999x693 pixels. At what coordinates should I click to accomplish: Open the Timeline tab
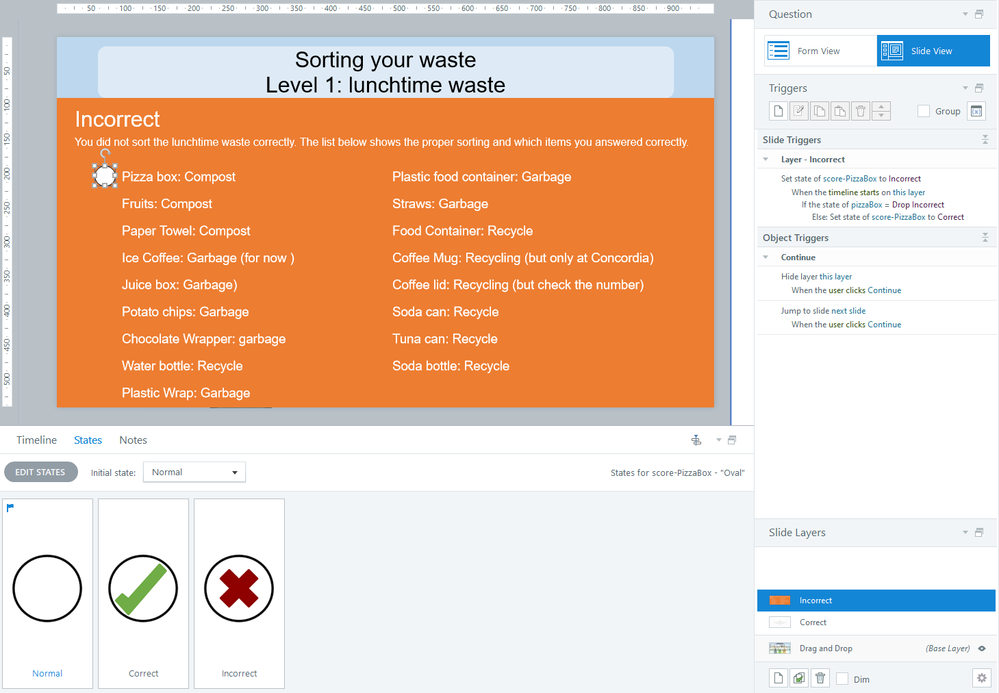[36, 440]
